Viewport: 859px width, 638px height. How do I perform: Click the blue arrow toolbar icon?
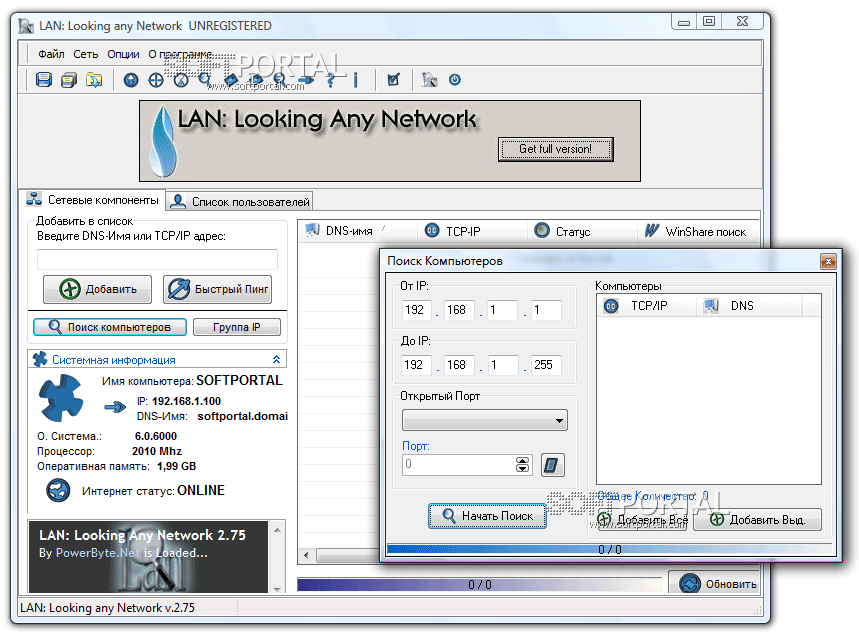[x=306, y=80]
